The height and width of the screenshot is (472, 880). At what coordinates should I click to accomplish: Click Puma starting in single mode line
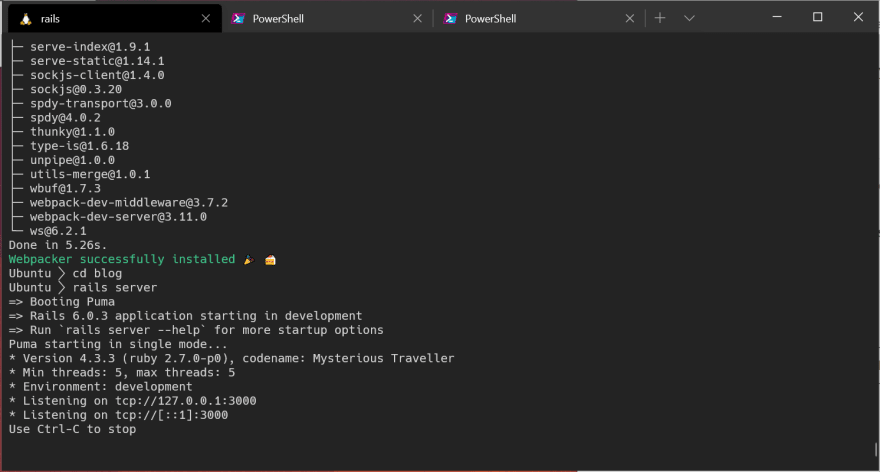[118, 344]
